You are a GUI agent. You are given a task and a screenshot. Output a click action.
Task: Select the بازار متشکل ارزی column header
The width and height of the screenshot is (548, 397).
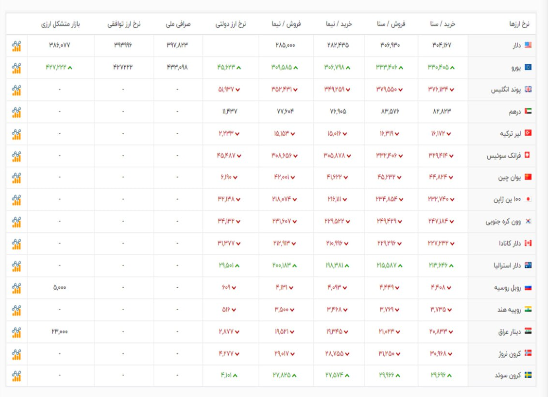pos(60,24)
